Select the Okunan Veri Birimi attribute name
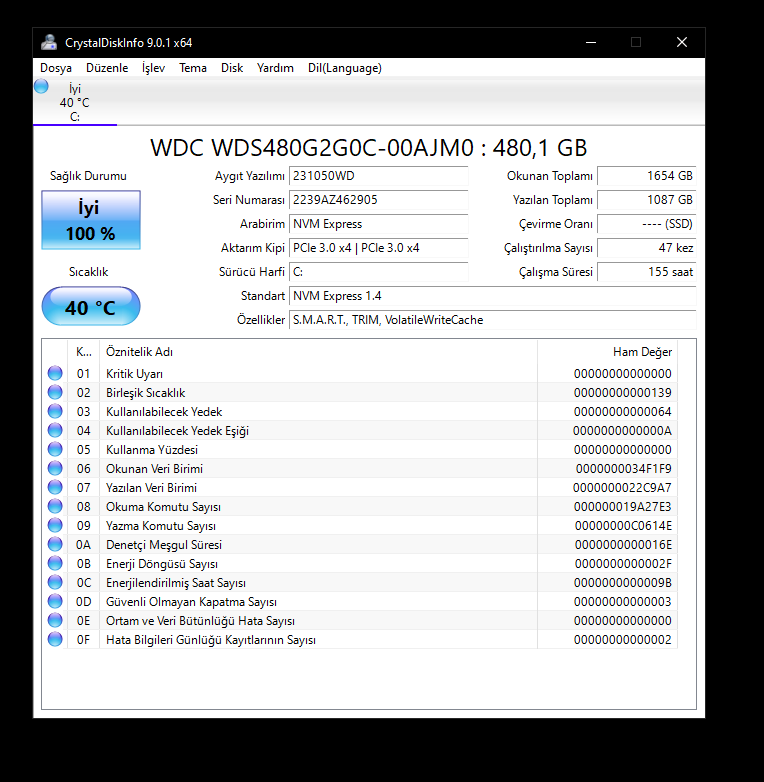This screenshot has width=764, height=782. click(154, 468)
